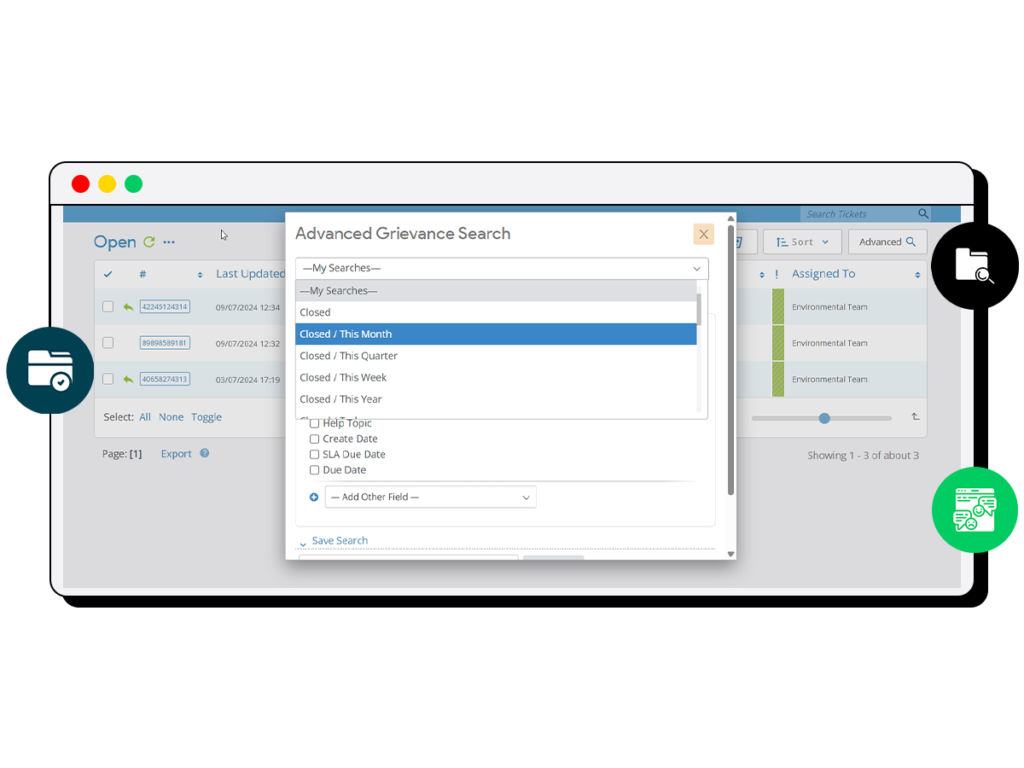Open the three-dots menu next to Open
1024x768 pixels.
pos(169,242)
